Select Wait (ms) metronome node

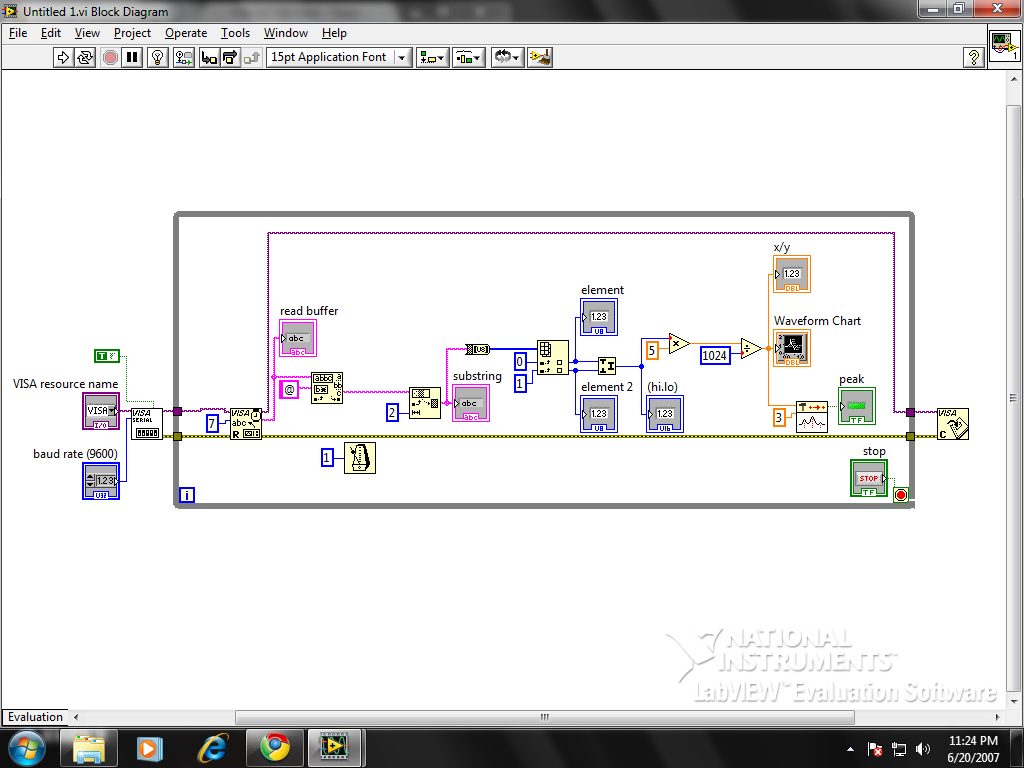tap(360, 458)
